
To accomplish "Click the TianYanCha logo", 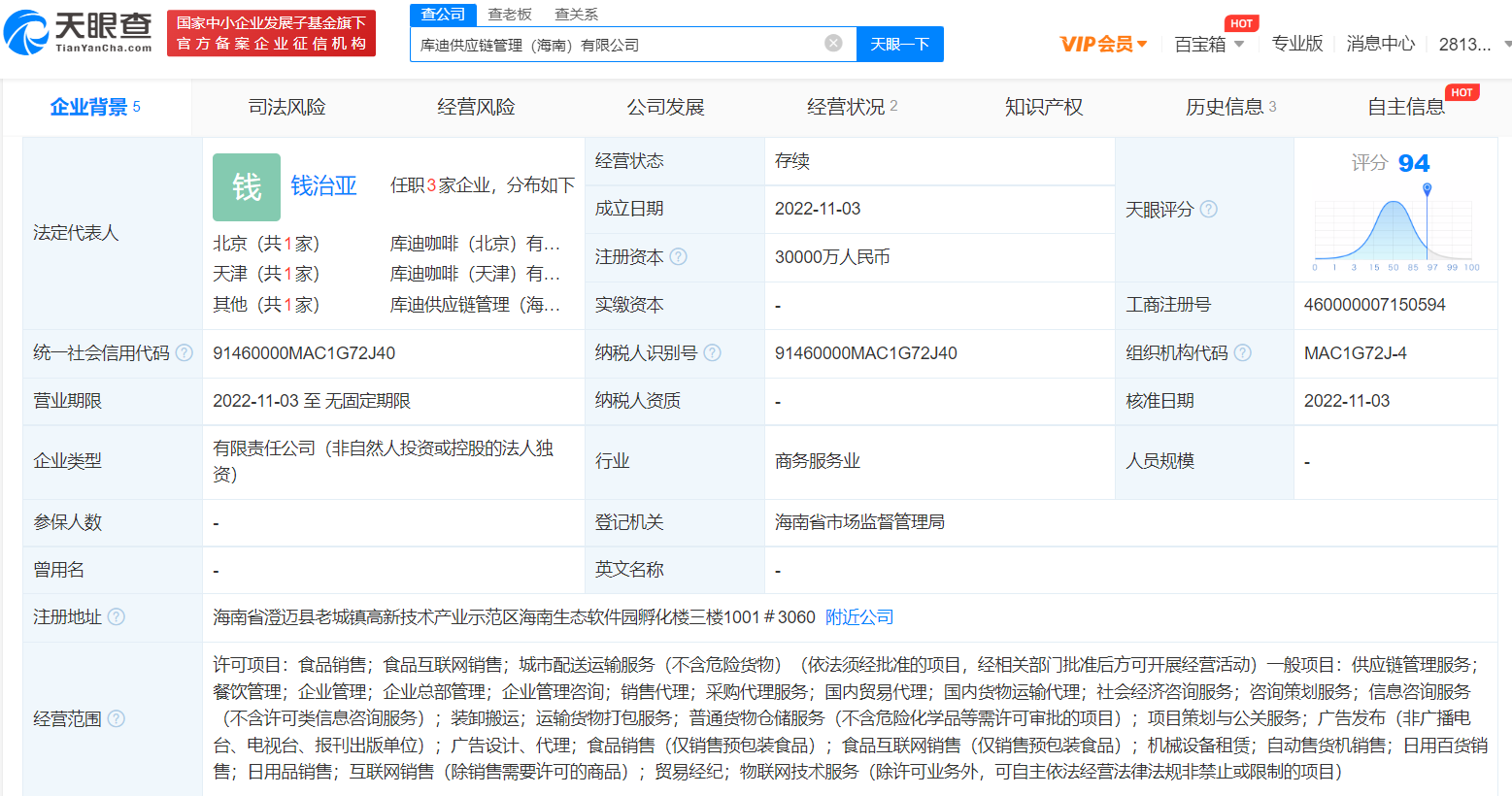I will click(x=79, y=33).
